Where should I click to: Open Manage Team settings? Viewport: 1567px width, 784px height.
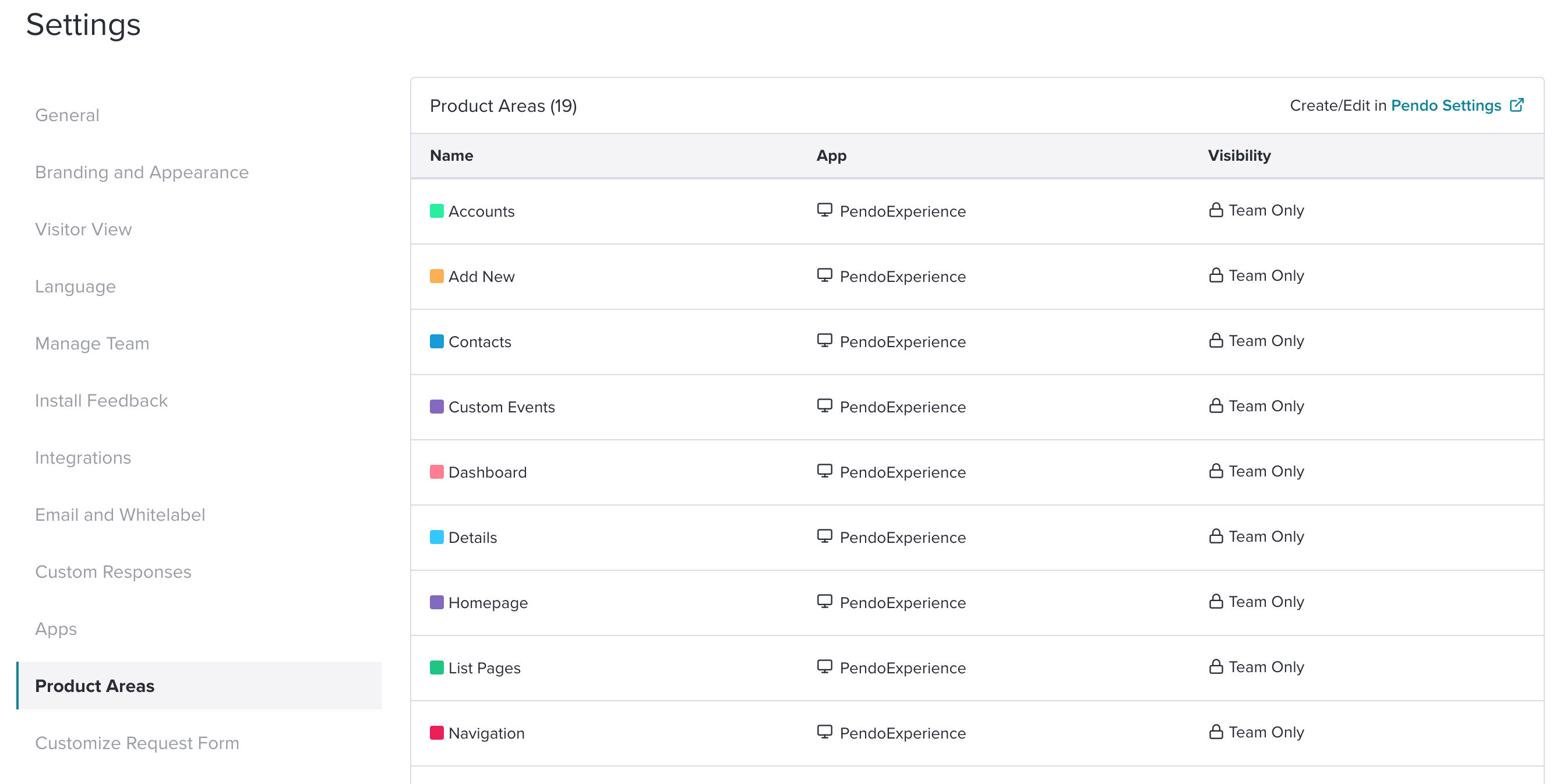coord(92,344)
